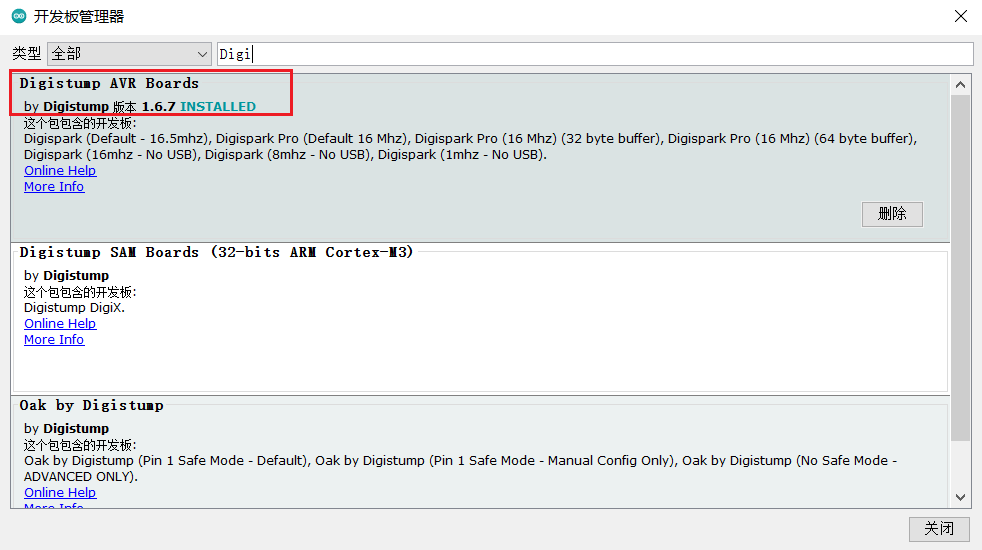Click the 类型 label

coord(27,54)
